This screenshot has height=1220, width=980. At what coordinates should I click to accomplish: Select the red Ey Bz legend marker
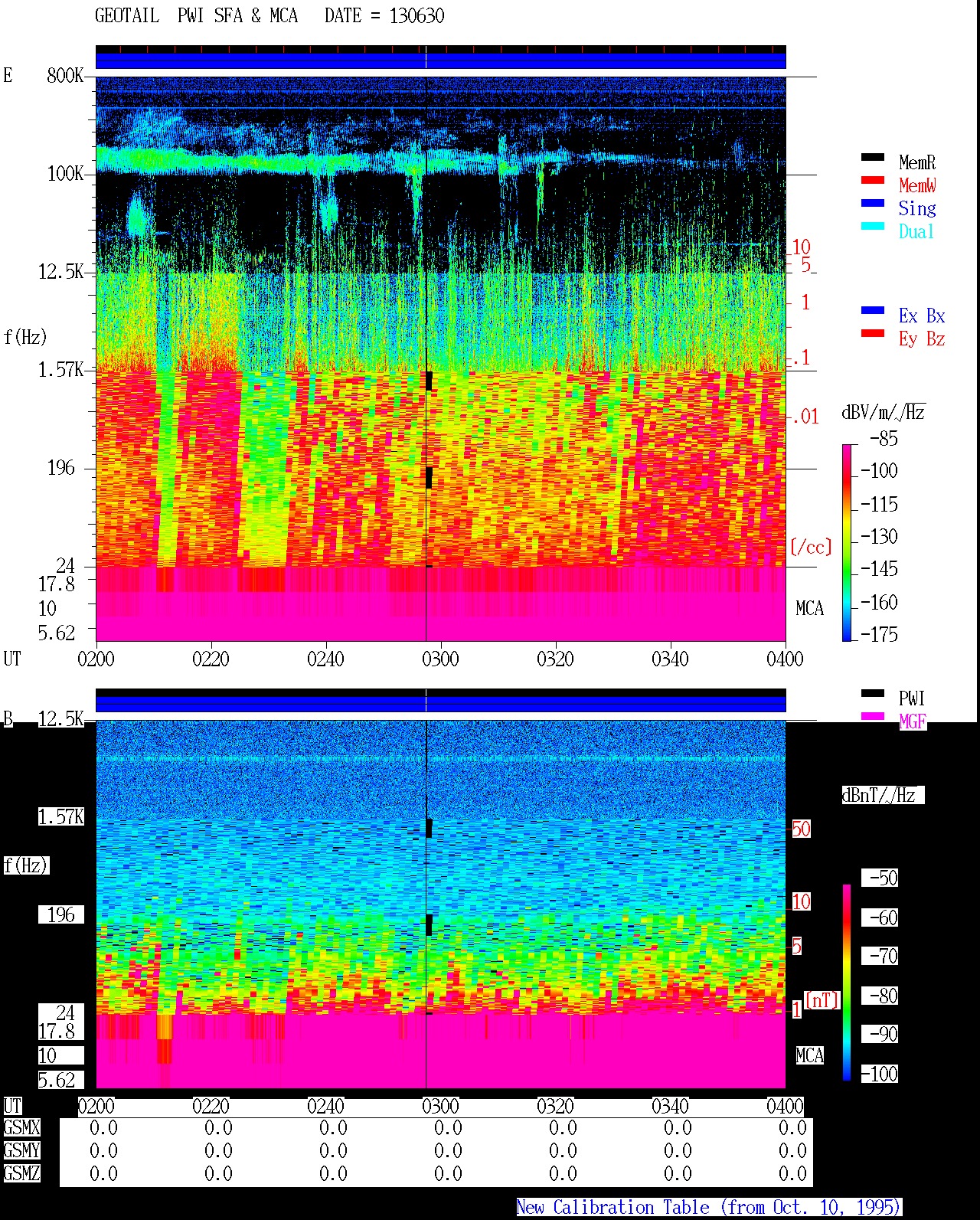pyautogui.click(x=873, y=334)
